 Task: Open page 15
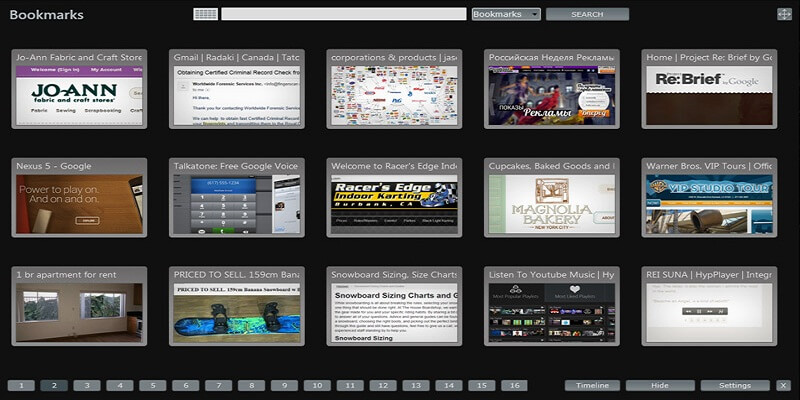pyautogui.click(x=482, y=386)
